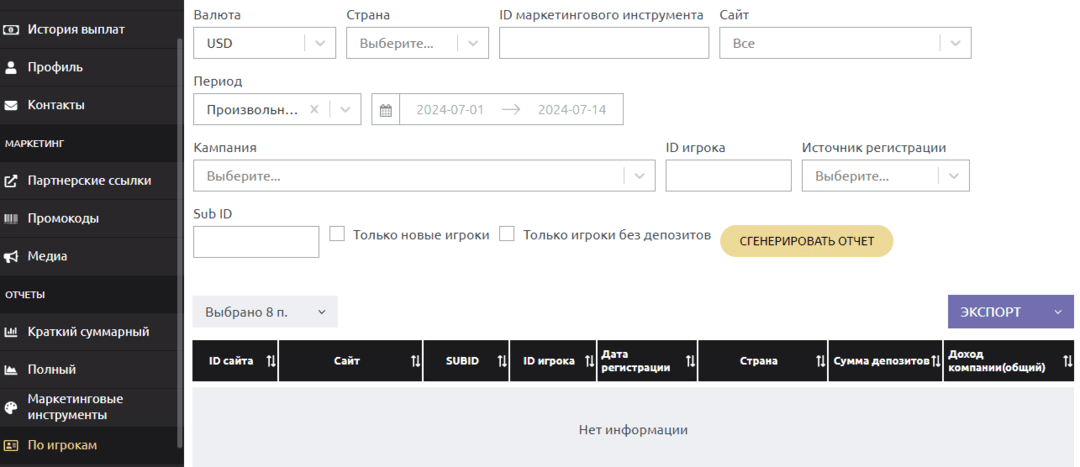This screenshot has height=467, width=1080.
Task: Enable the Только новые игроки checkbox
Action: 337,234
